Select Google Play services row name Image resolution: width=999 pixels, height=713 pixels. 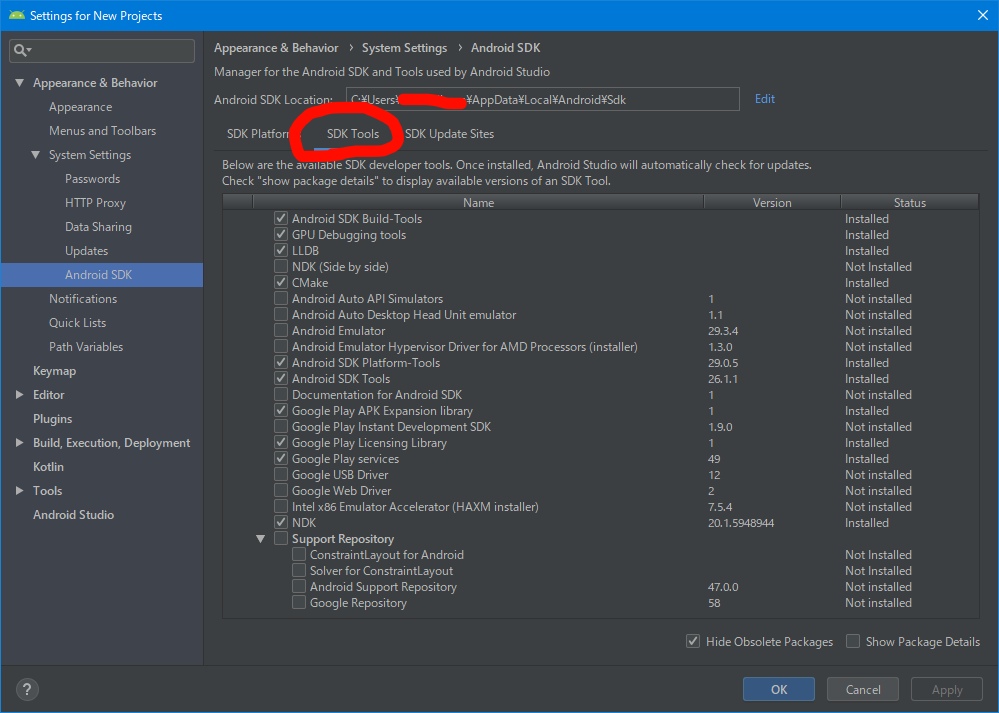[345, 459]
